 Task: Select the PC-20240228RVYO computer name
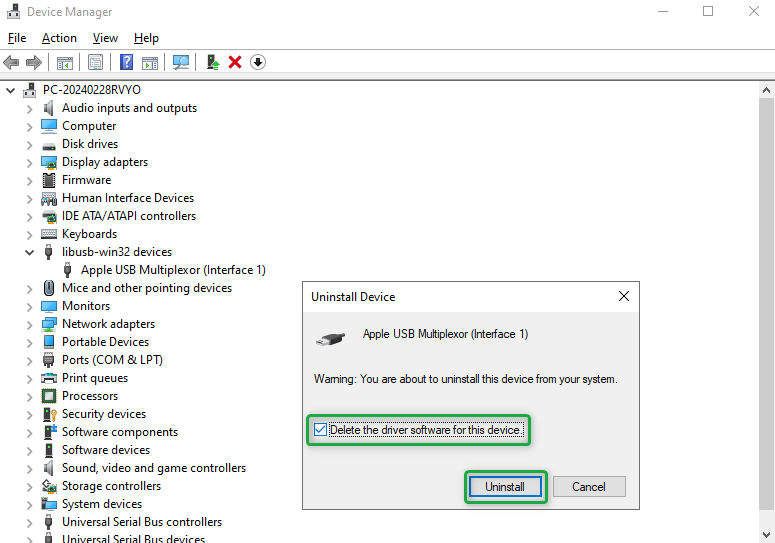91,90
